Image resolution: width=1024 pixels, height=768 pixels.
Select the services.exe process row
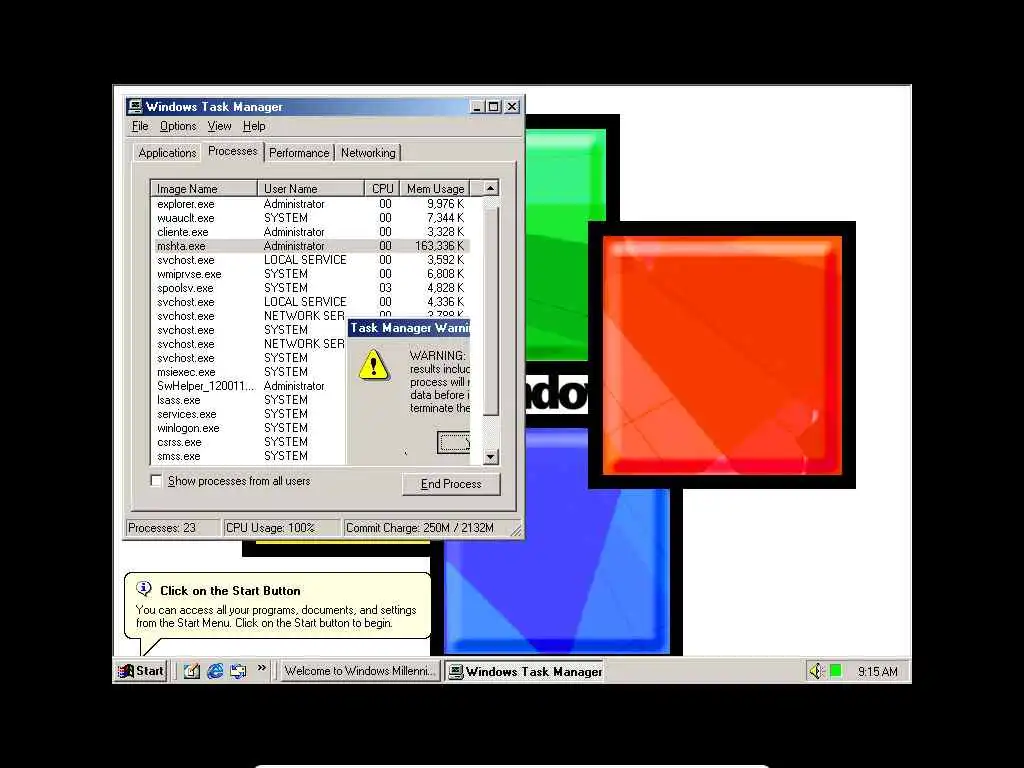click(249, 414)
